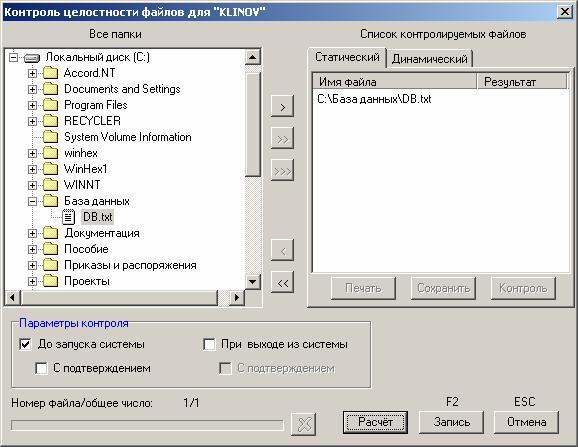Expand the Documents and Settings node
This screenshot has width=578, height=447.
coord(32,89)
